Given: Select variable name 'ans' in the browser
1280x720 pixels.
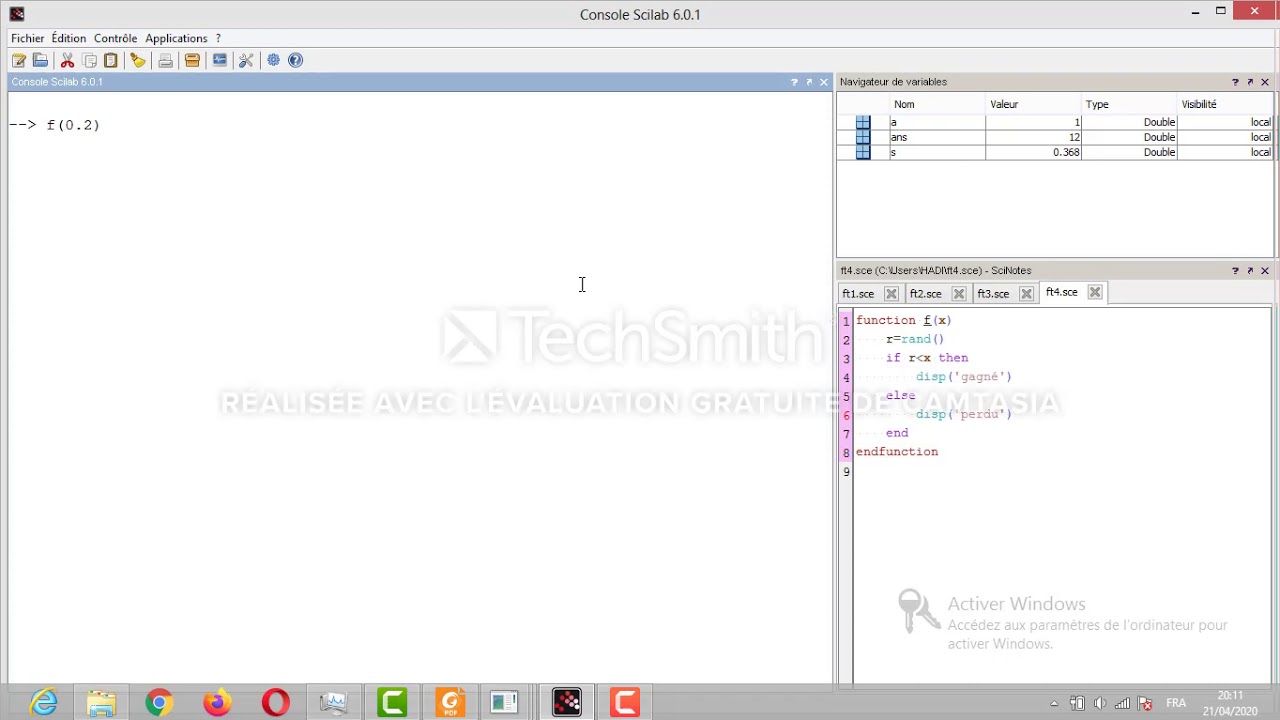Looking at the screenshot, I should 899,137.
